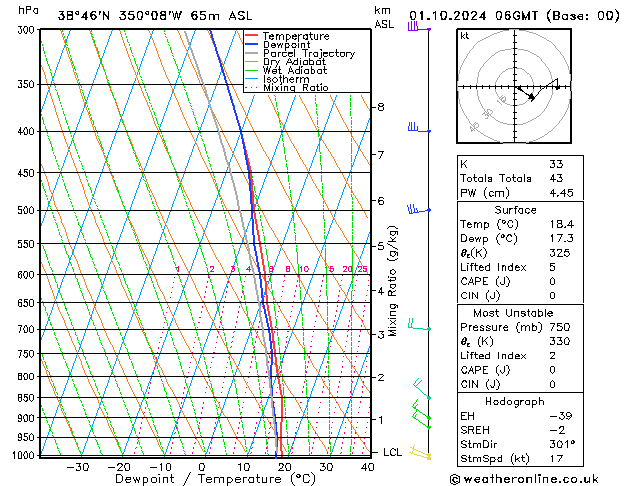Click the green Wet Adiabat legend line
Viewport: 629px width, 486px height.
[252, 71]
